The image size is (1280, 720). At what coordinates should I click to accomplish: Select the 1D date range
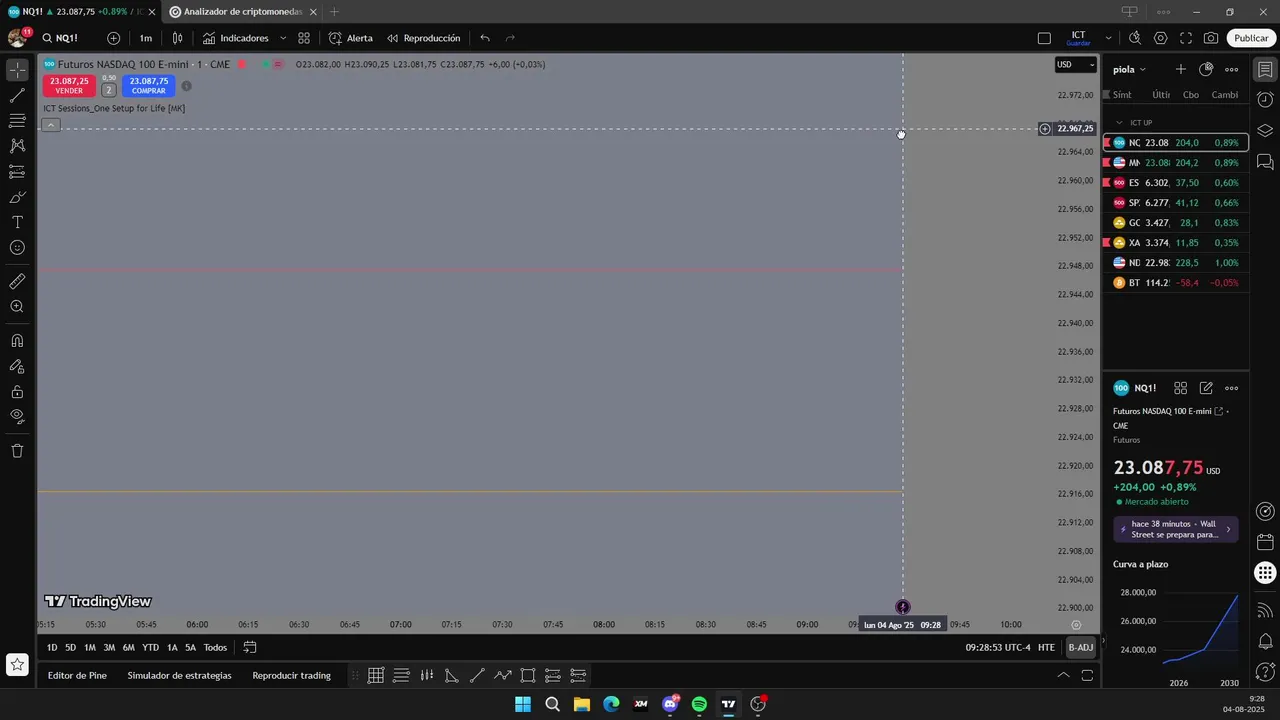[52, 648]
